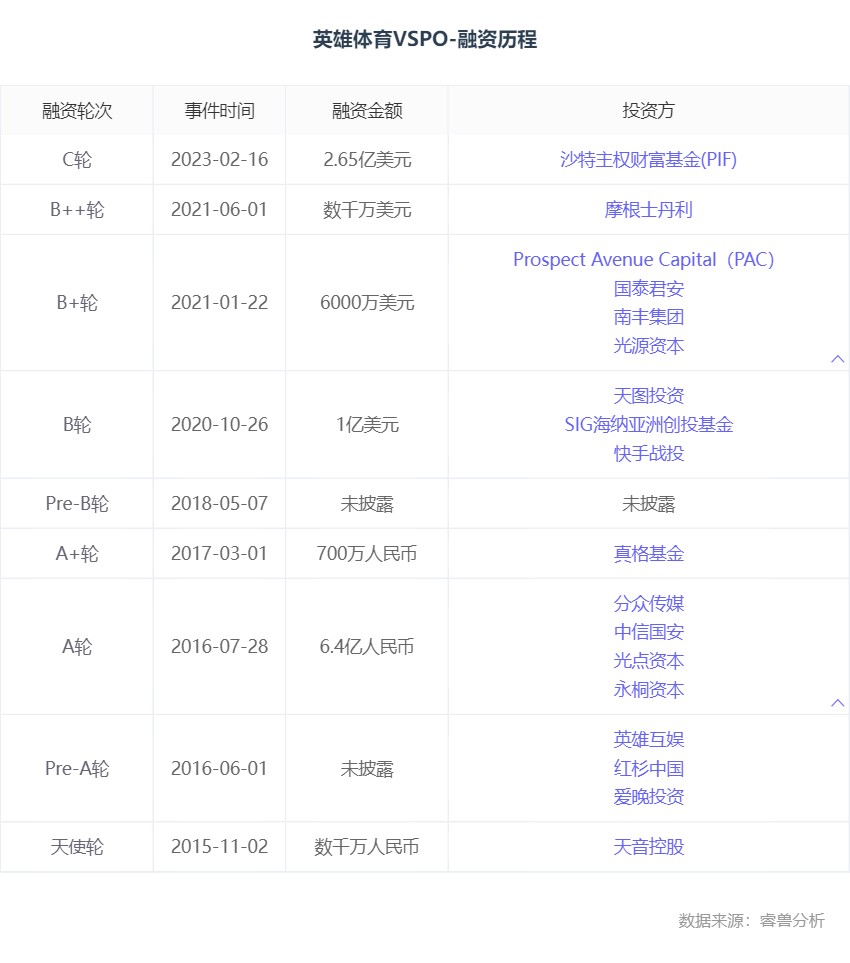Click the date 2023-02-16
The height and width of the screenshot is (963, 850).
219,160
